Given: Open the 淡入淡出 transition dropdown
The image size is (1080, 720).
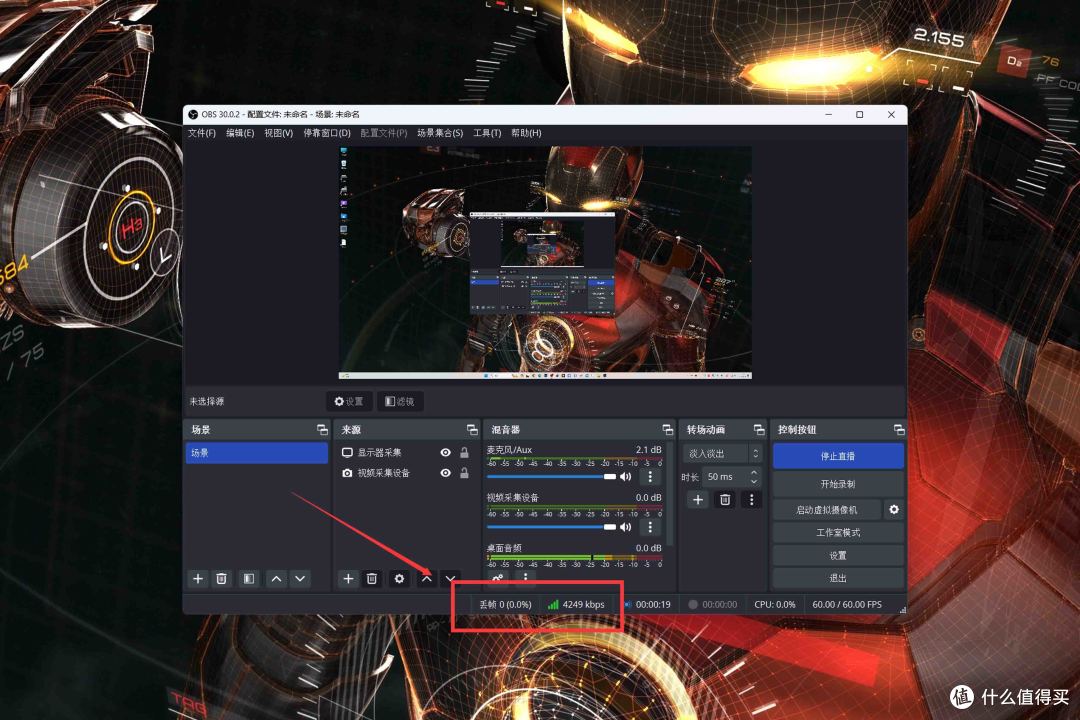Looking at the screenshot, I should (x=723, y=453).
